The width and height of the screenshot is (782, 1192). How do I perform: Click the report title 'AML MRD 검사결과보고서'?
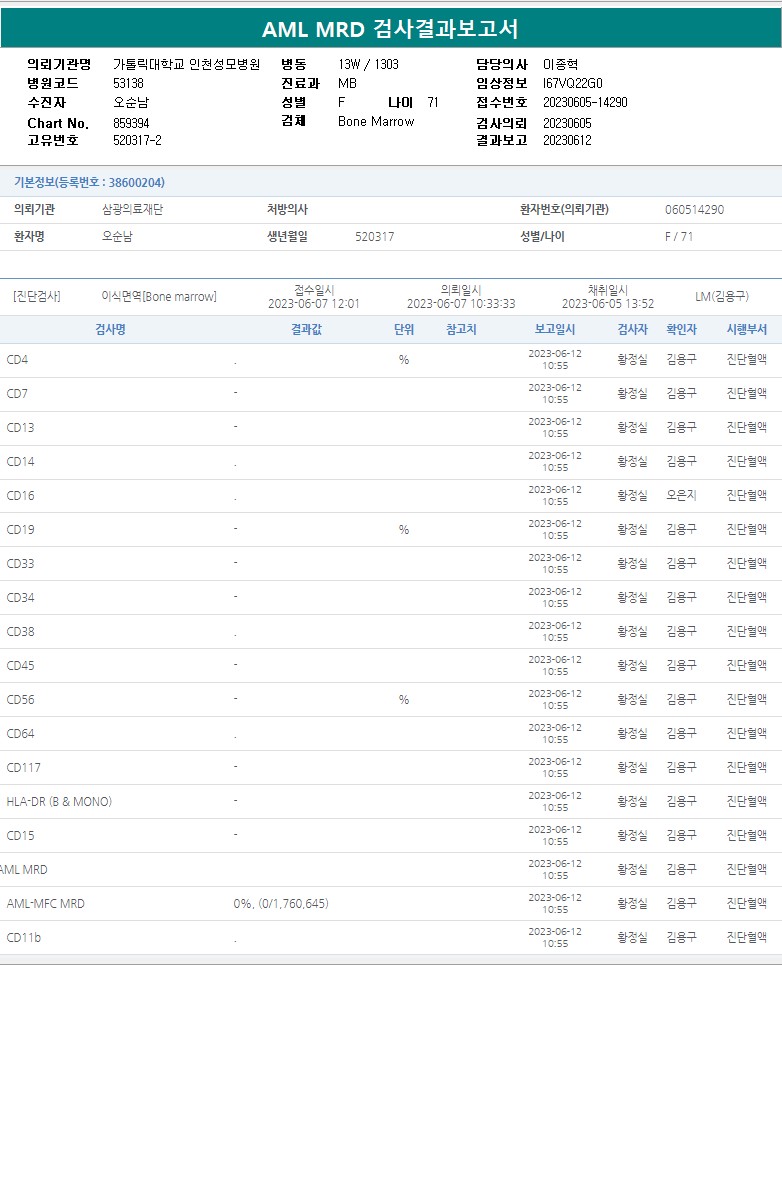point(390,29)
